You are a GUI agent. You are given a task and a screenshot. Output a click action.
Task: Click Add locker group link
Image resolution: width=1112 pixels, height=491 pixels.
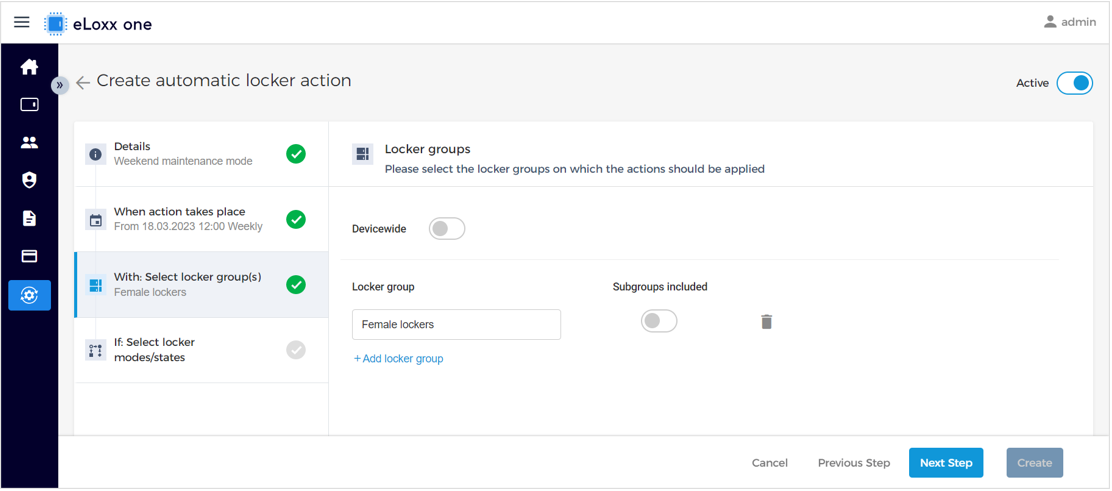[x=399, y=359]
